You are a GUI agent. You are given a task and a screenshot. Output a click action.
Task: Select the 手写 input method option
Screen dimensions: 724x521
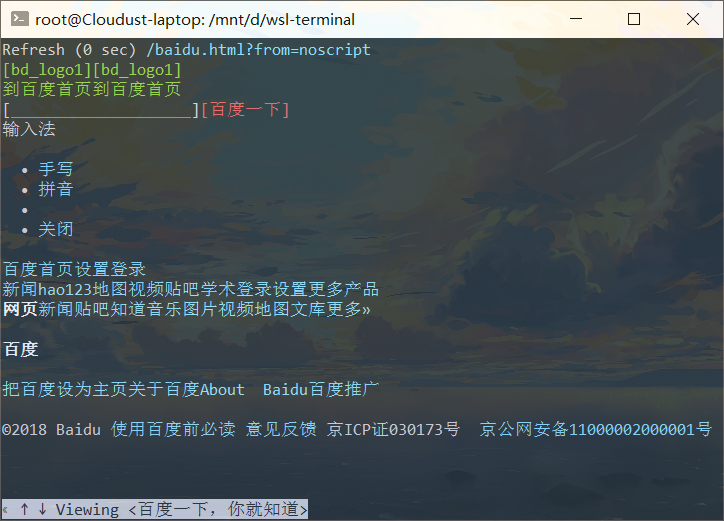(56, 169)
